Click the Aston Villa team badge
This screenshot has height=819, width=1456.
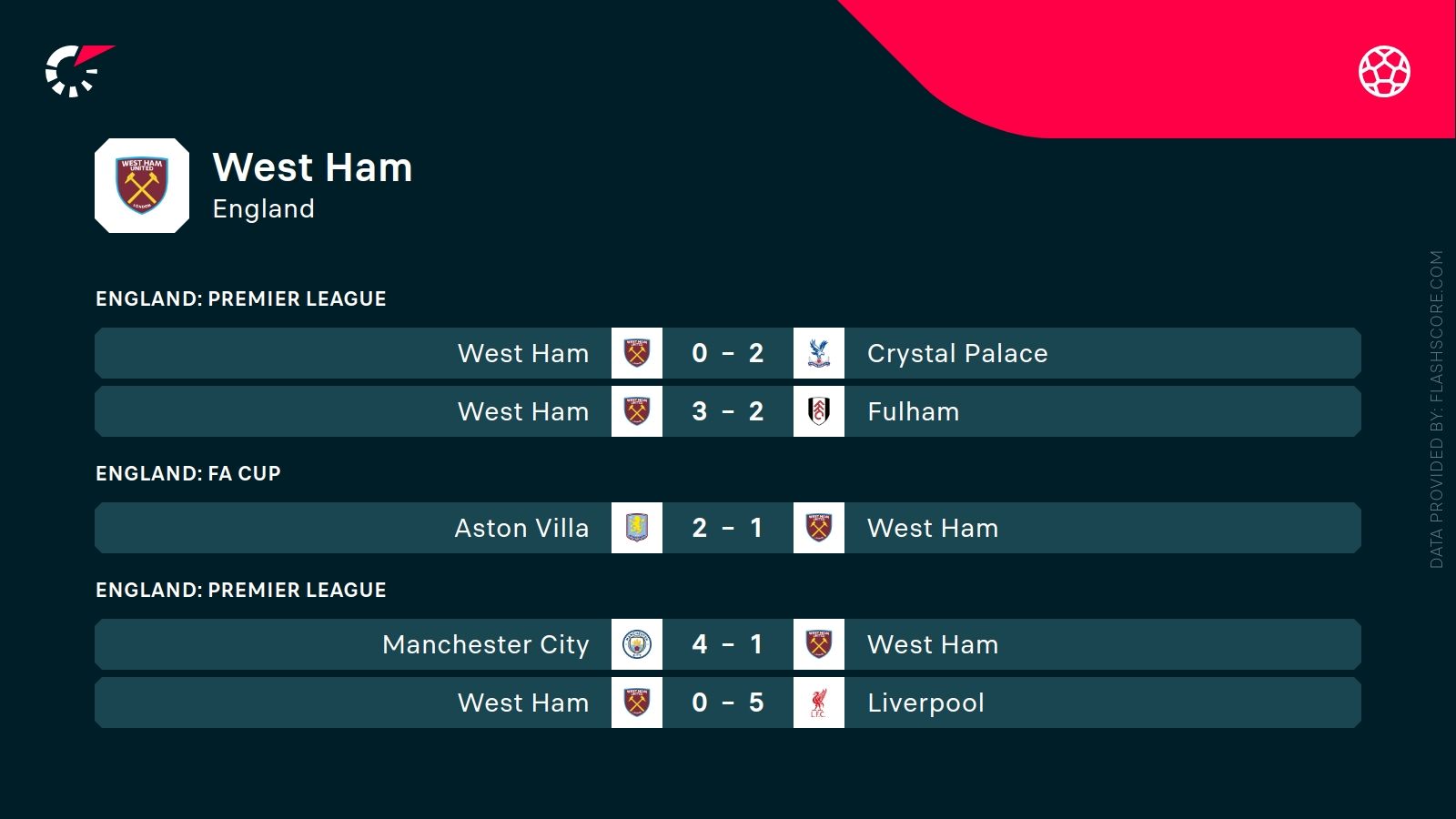[x=637, y=528]
